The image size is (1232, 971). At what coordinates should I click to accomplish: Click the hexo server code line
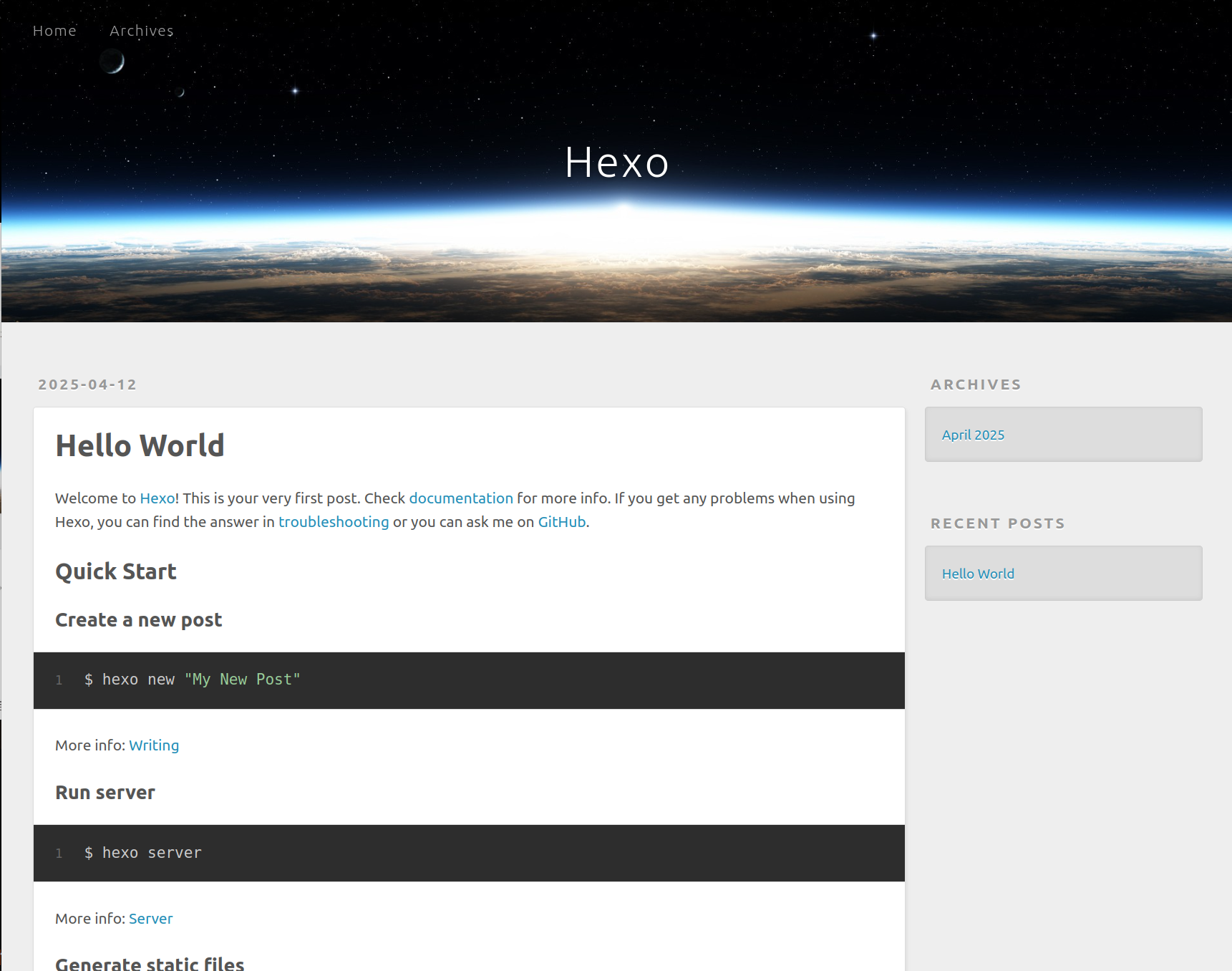pyautogui.click(x=143, y=853)
